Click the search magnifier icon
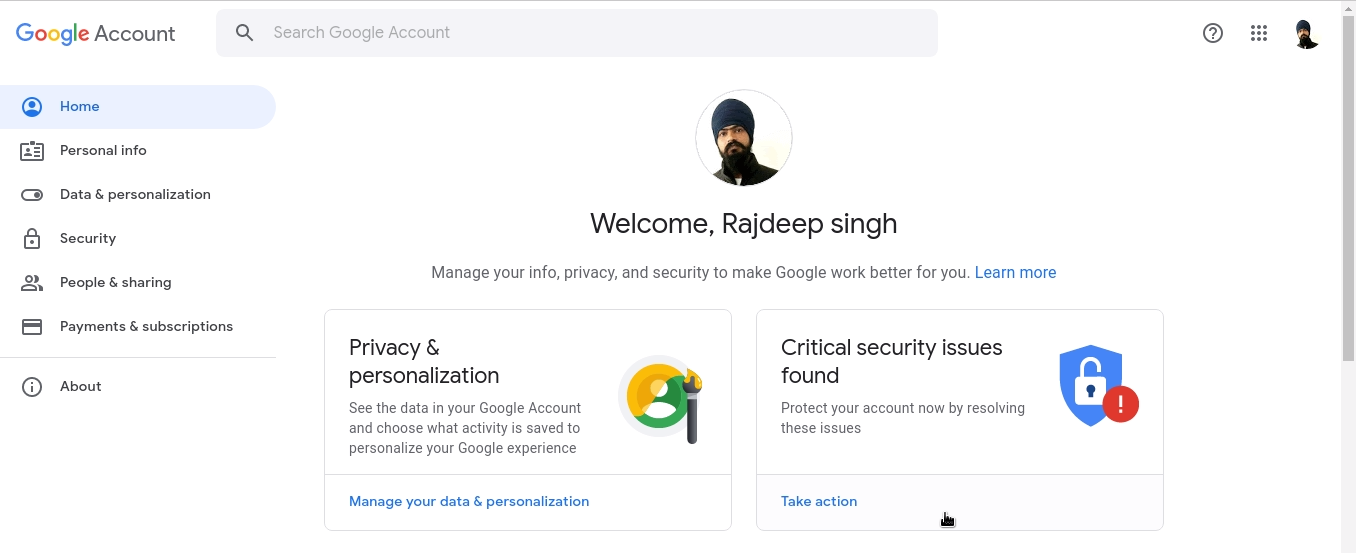The width and height of the screenshot is (1356, 553). [x=245, y=33]
